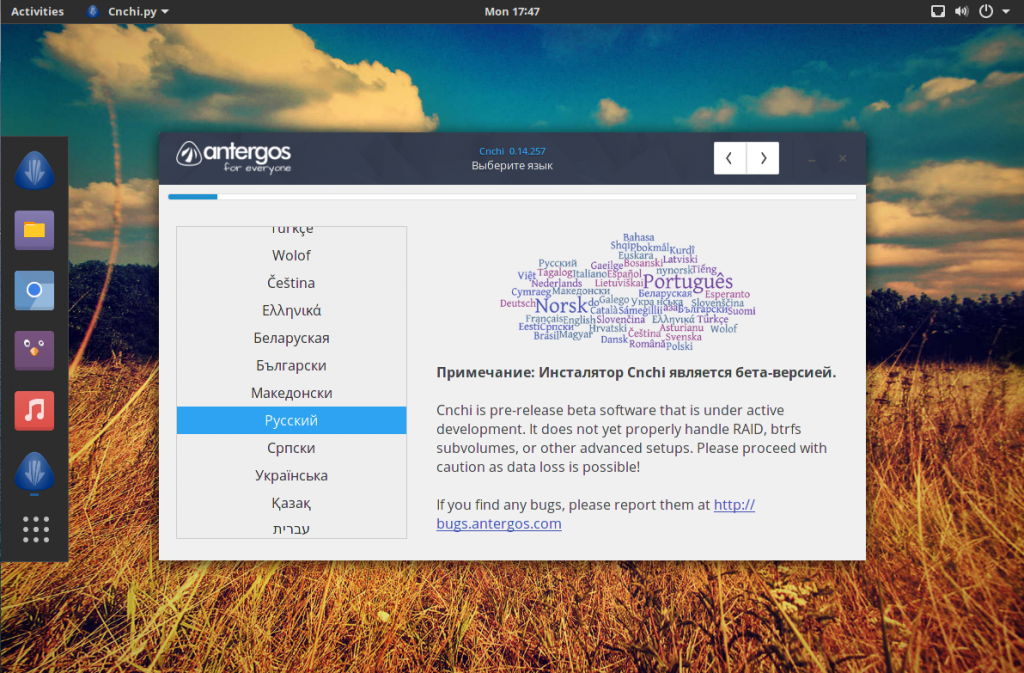This screenshot has width=1024, height=673.
Task: Click the antergos logo in the installer header
Action: (x=234, y=158)
